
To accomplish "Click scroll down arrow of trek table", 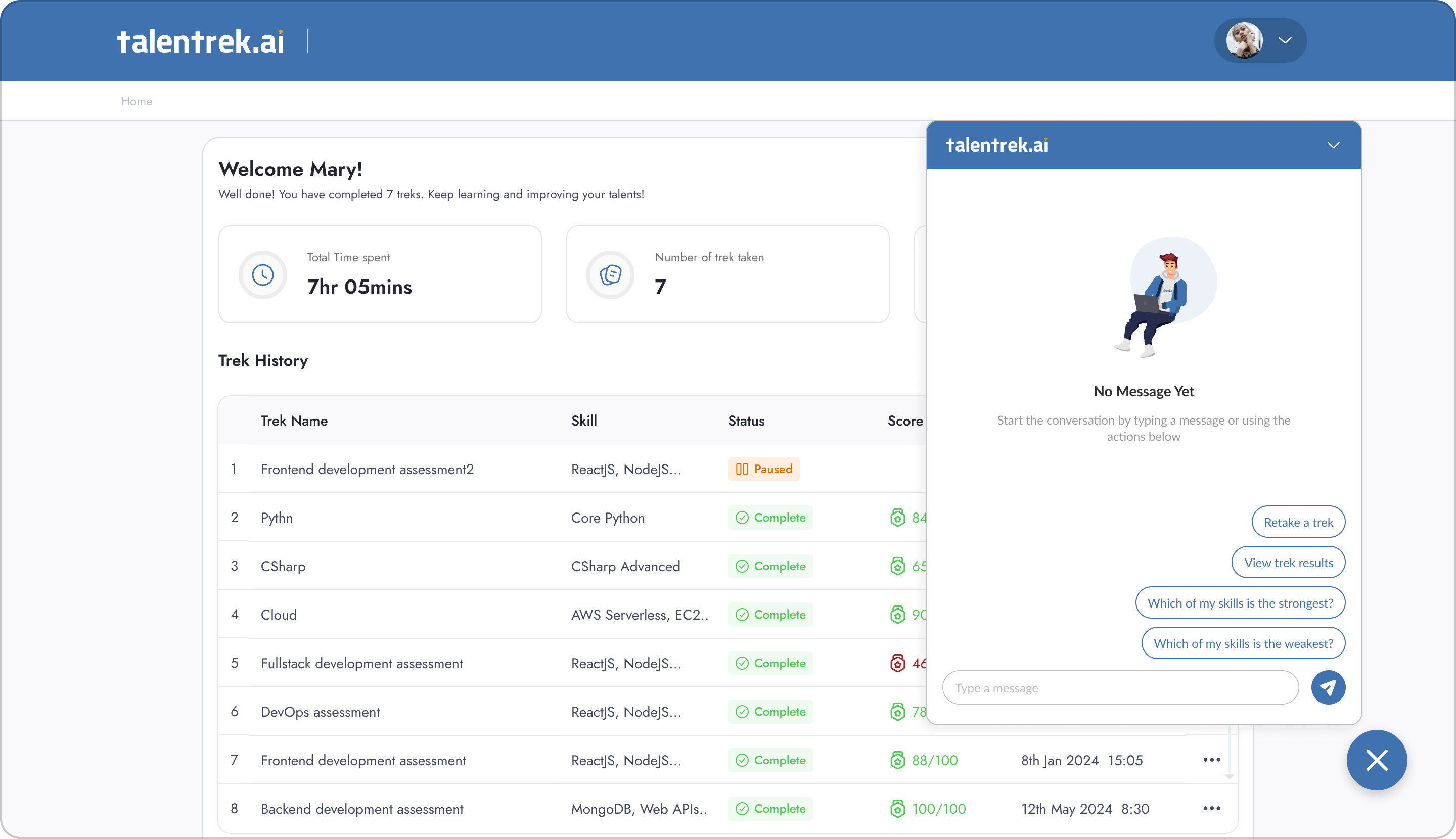I will 1230,776.
